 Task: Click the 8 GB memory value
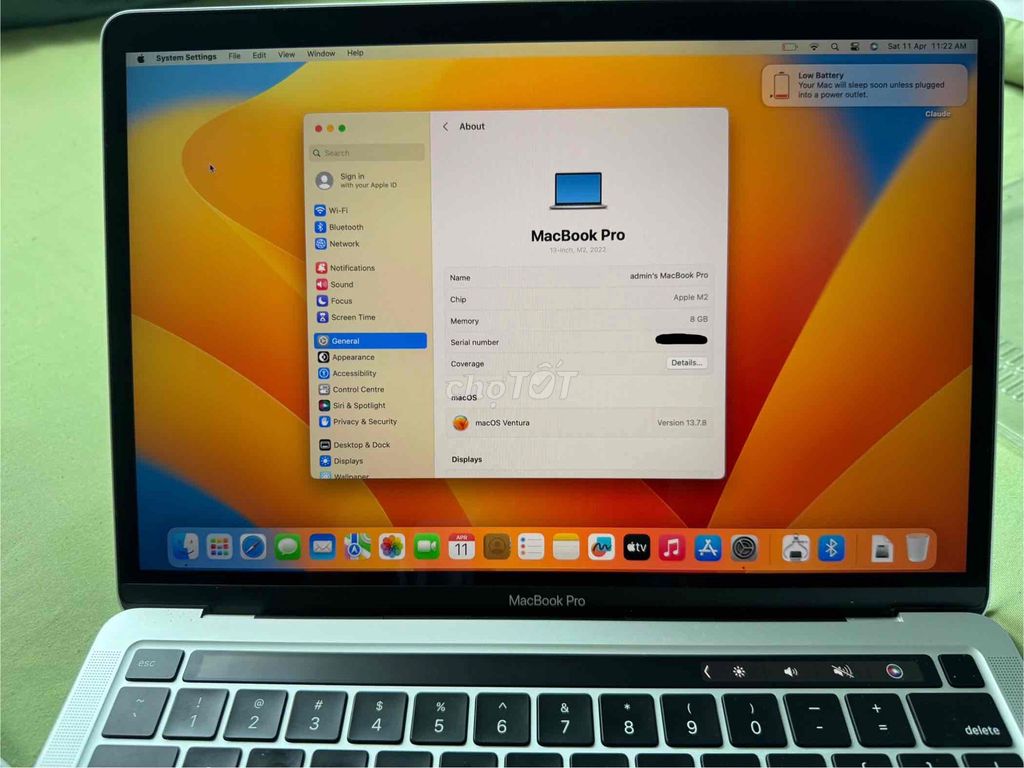pos(699,319)
